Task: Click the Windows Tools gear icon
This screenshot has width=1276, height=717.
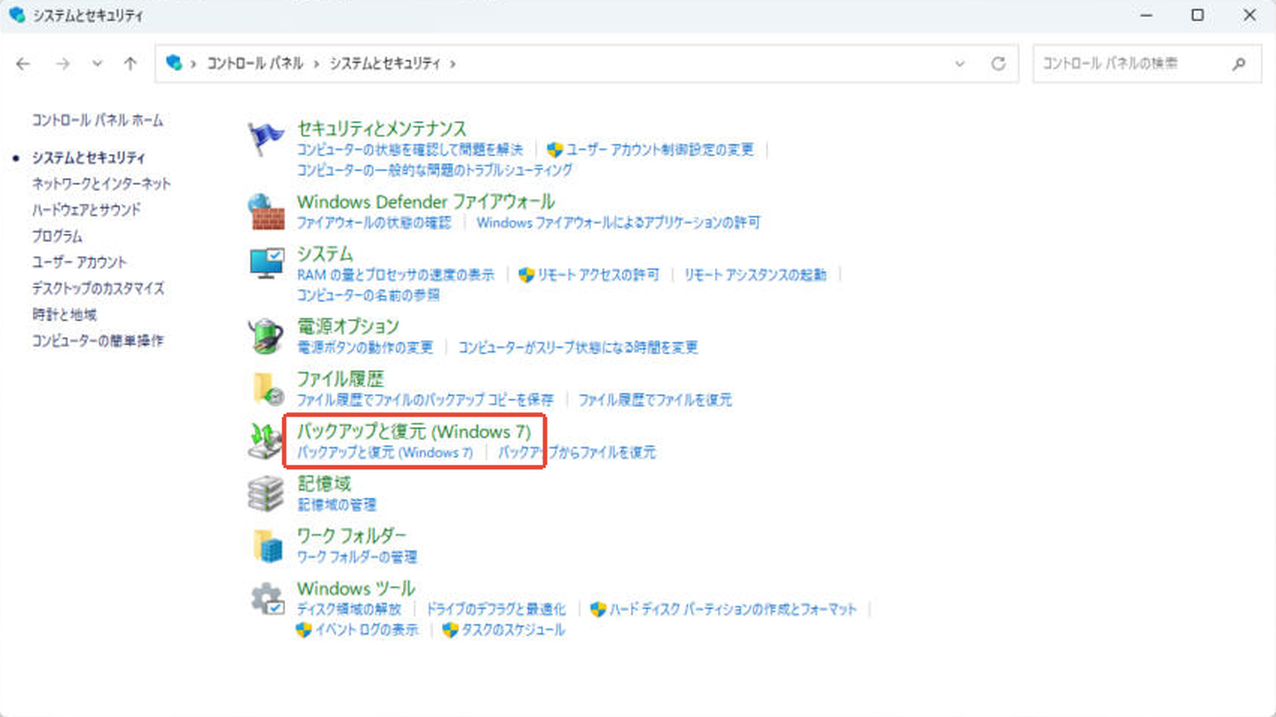Action: coord(266,598)
